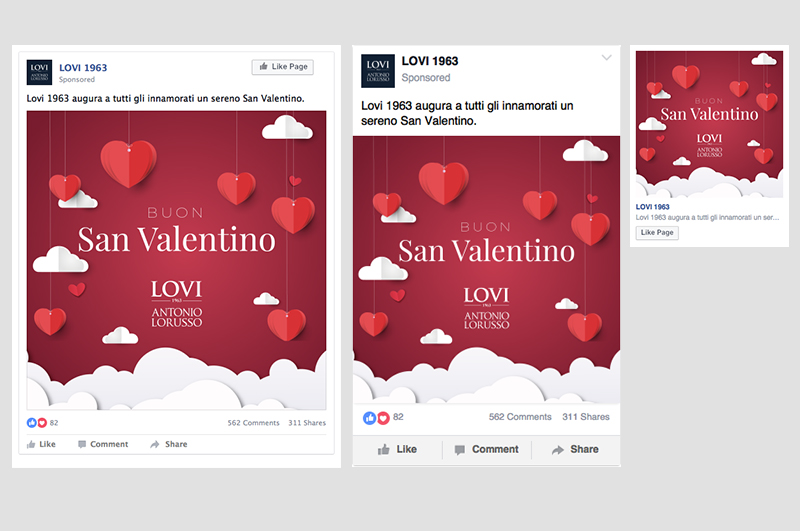This screenshot has width=800, height=531.
Task: Expand the chevron menu in mobile ad header
Action: 606,58
